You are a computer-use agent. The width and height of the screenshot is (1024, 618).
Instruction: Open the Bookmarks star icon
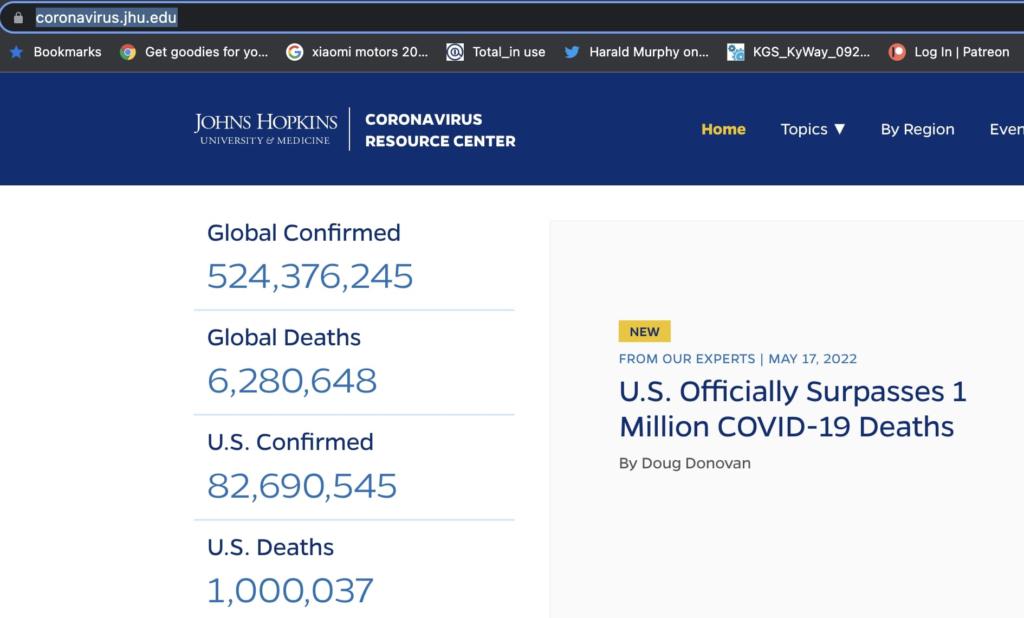[16, 52]
